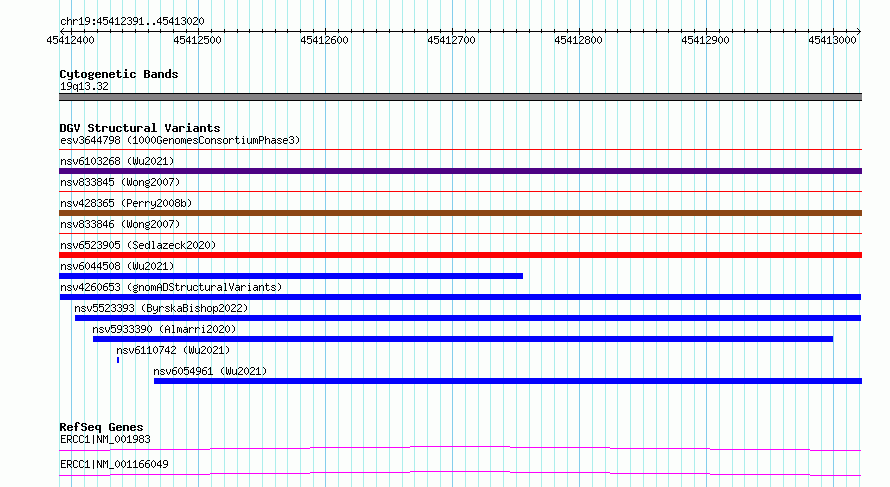Click the short blue bar for nsv6044508
This screenshot has width=890, height=487.
pos(291,276)
